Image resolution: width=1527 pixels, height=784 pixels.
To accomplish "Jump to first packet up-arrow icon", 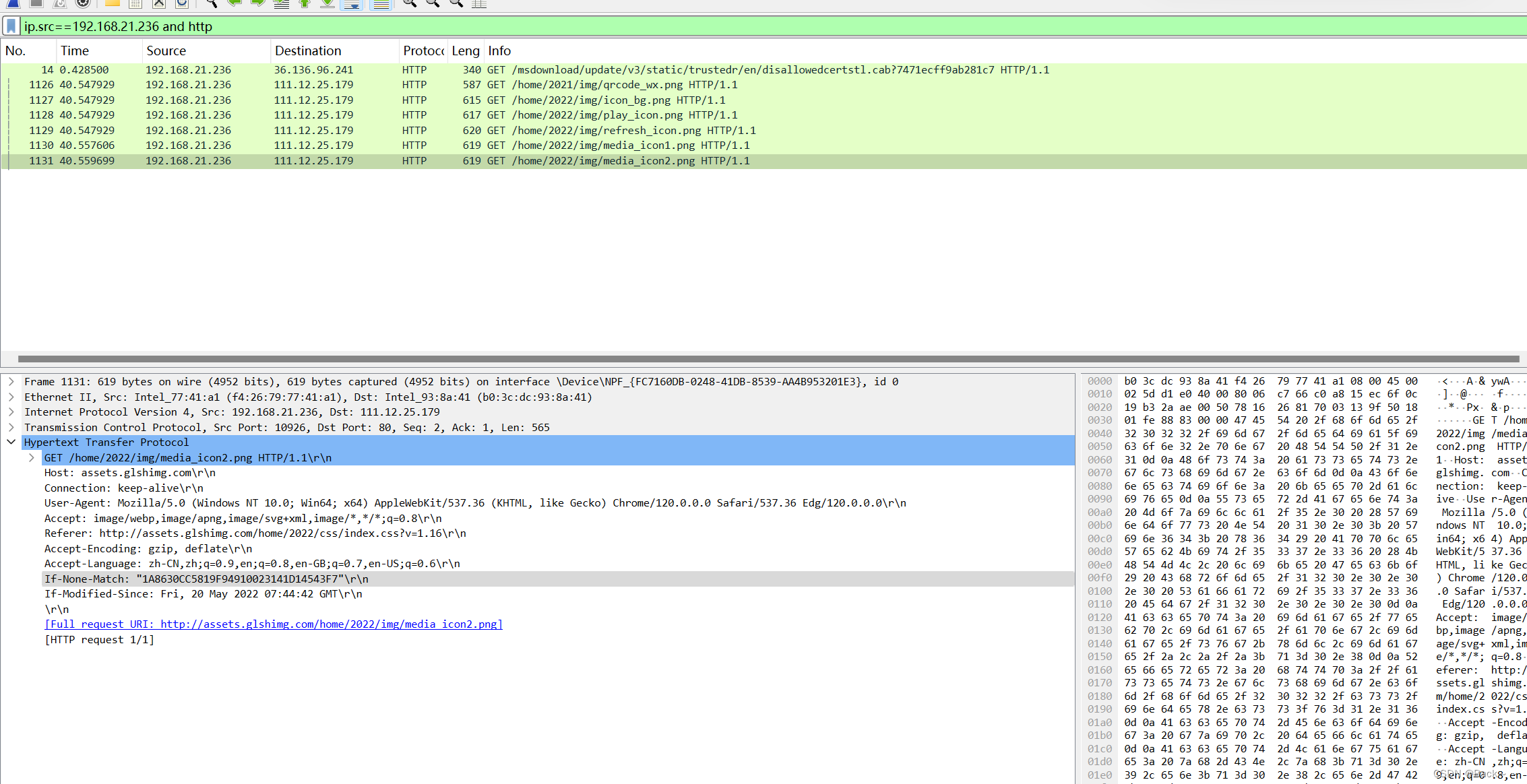I will (x=305, y=3).
